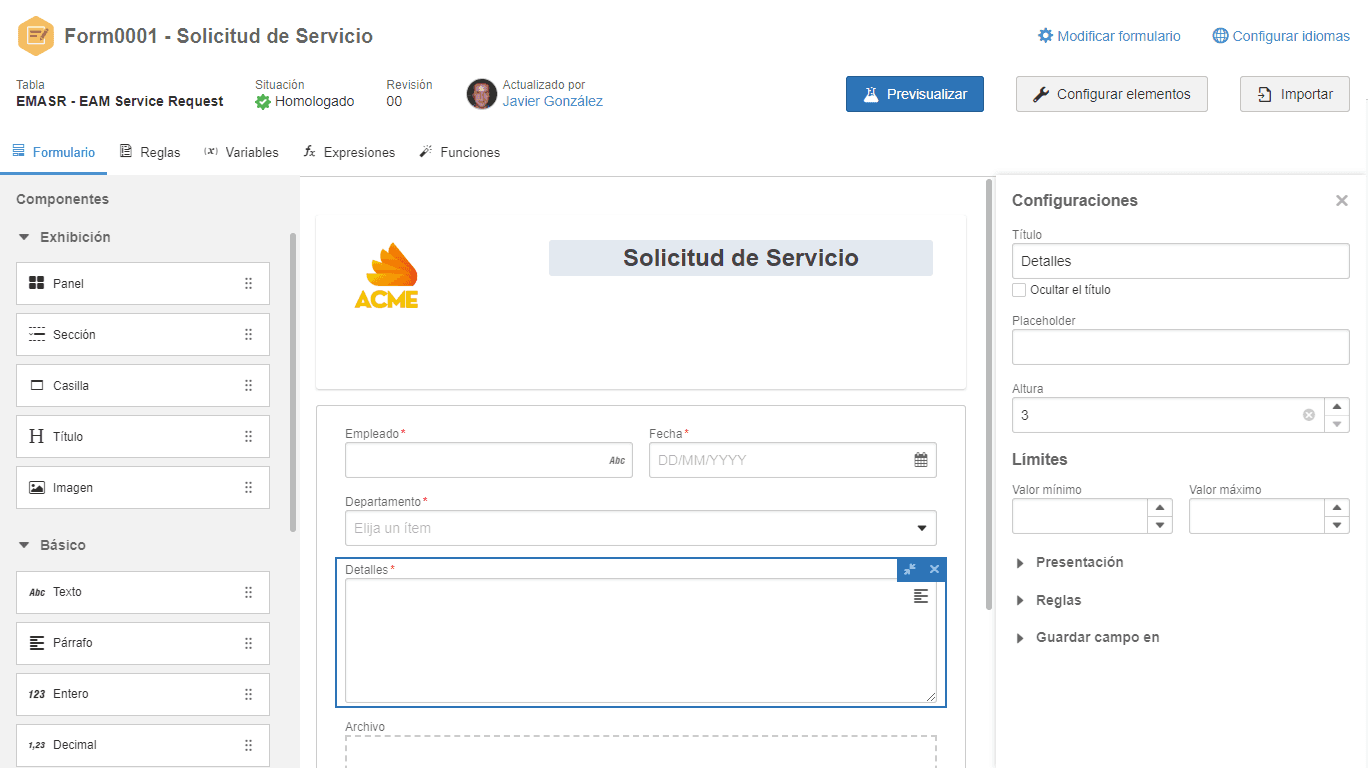
Task: Click the Previsualizar button
Action: point(915,94)
